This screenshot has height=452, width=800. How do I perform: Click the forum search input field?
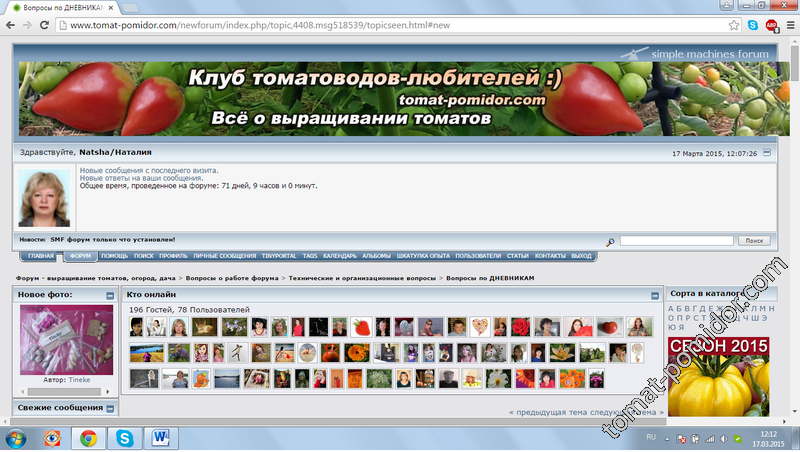tap(676, 241)
